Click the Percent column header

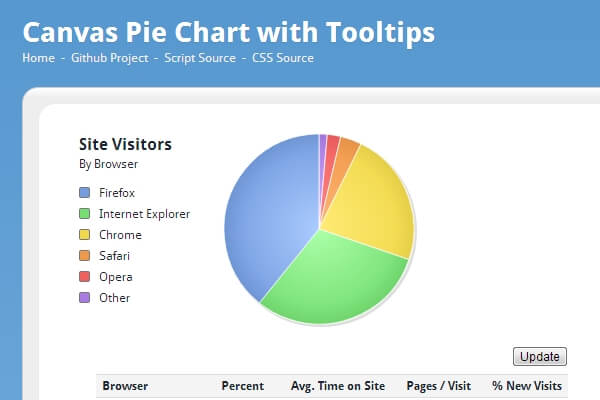(x=243, y=386)
